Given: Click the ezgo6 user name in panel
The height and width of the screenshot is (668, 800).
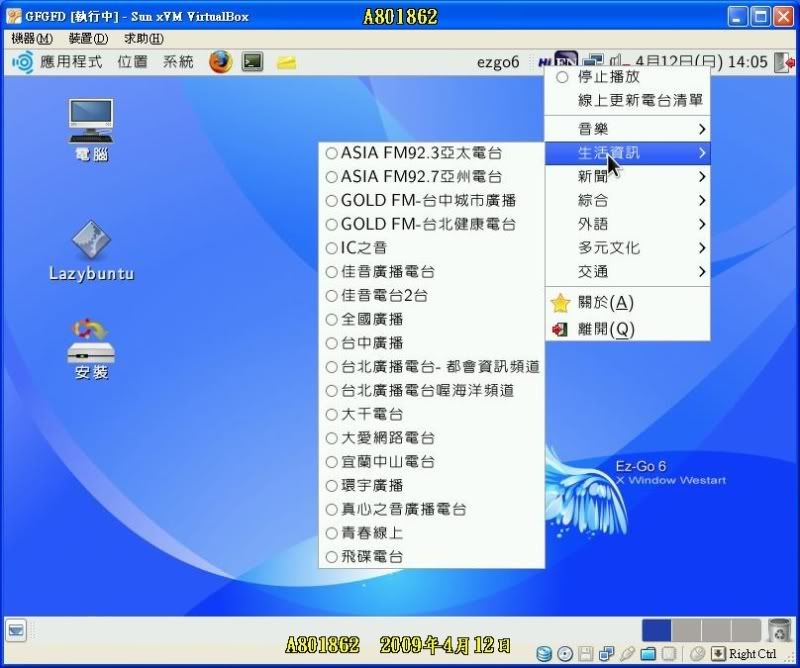Looking at the screenshot, I should [x=498, y=62].
